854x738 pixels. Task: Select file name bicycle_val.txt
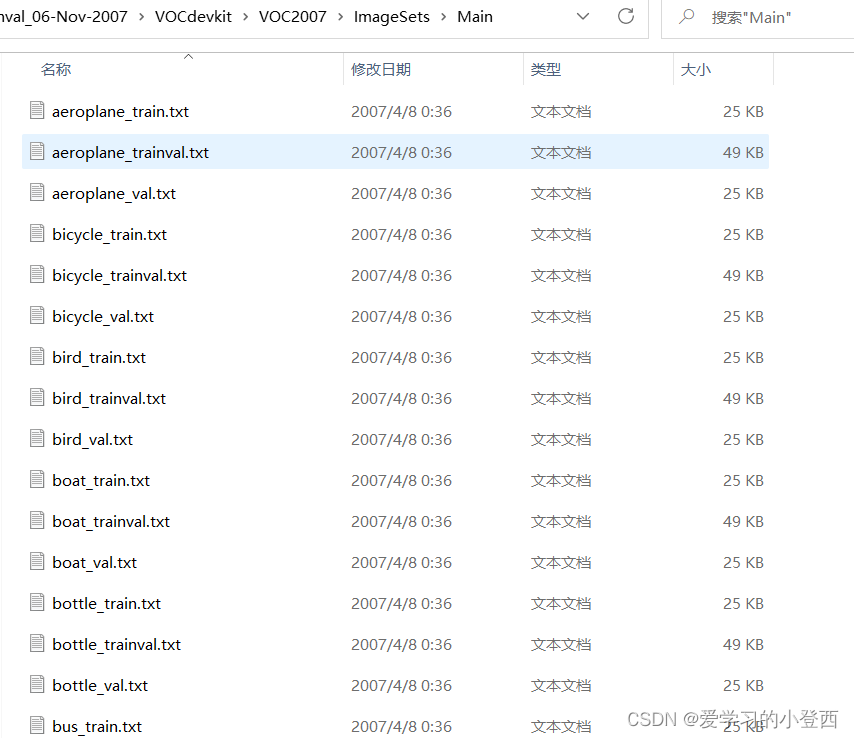tap(103, 316)
